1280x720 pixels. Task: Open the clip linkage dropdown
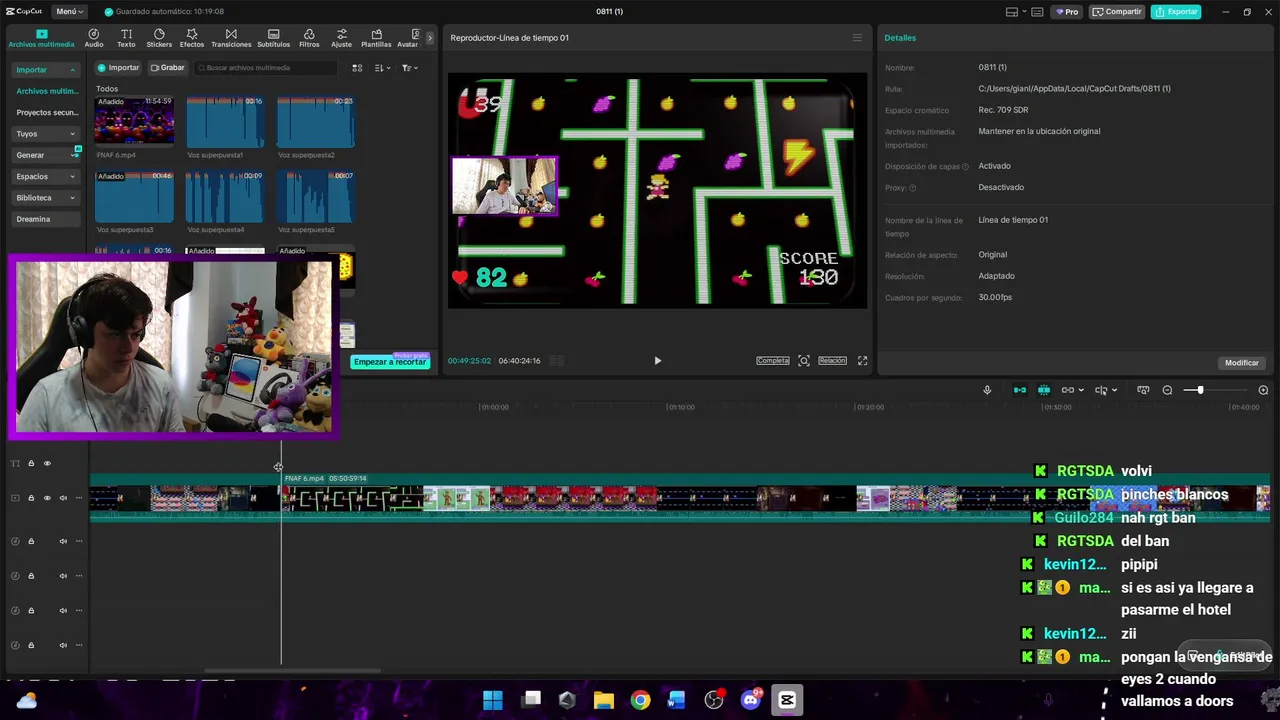[x=1073, y=390]
